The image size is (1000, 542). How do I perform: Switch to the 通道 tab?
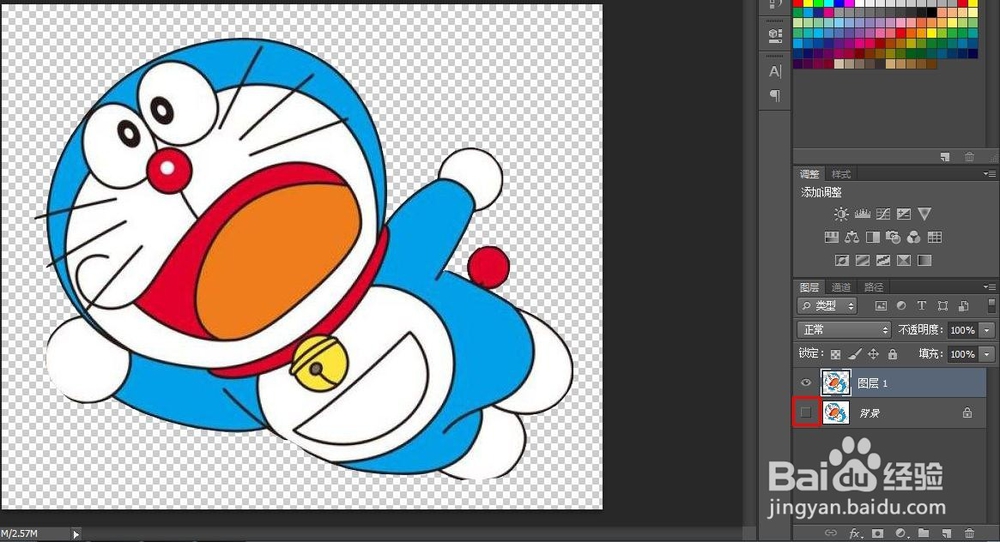tap(841, 287)
